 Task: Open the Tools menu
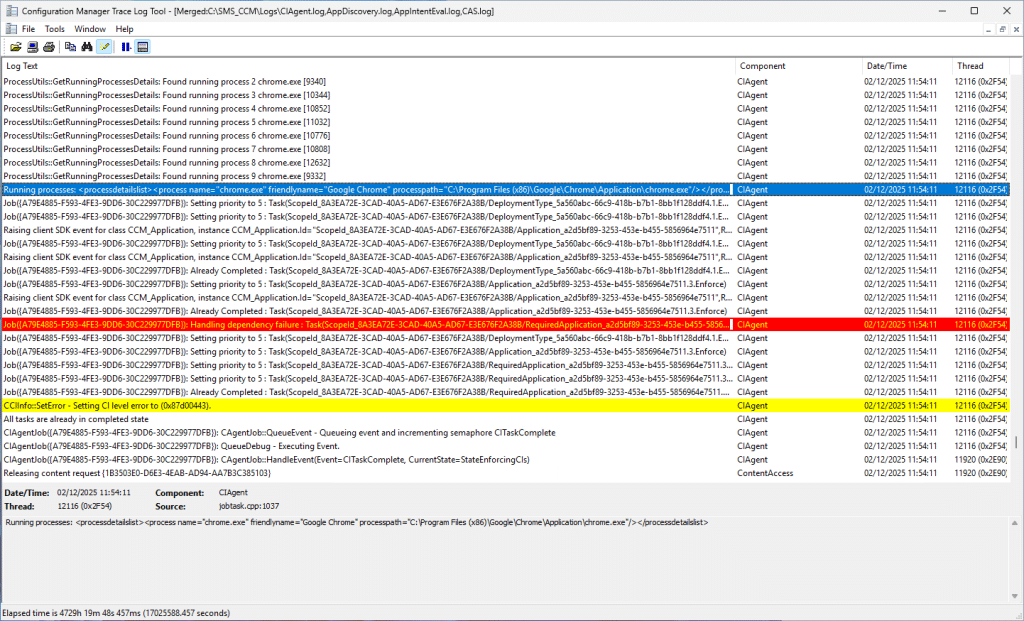pyautogui.click(x=55, y=29)
